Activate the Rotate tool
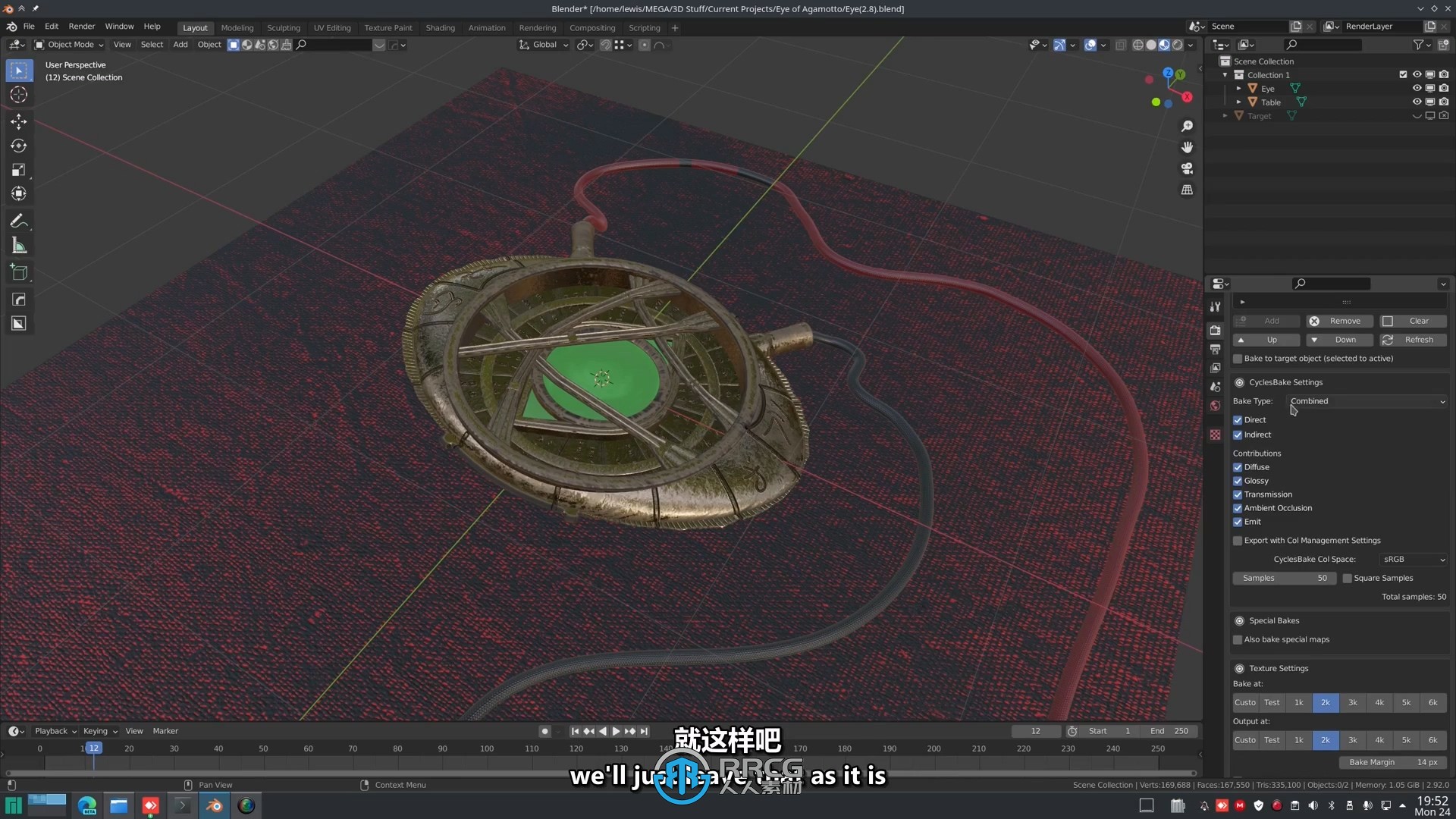The image size is (1456, 819). tap(19, 146)
